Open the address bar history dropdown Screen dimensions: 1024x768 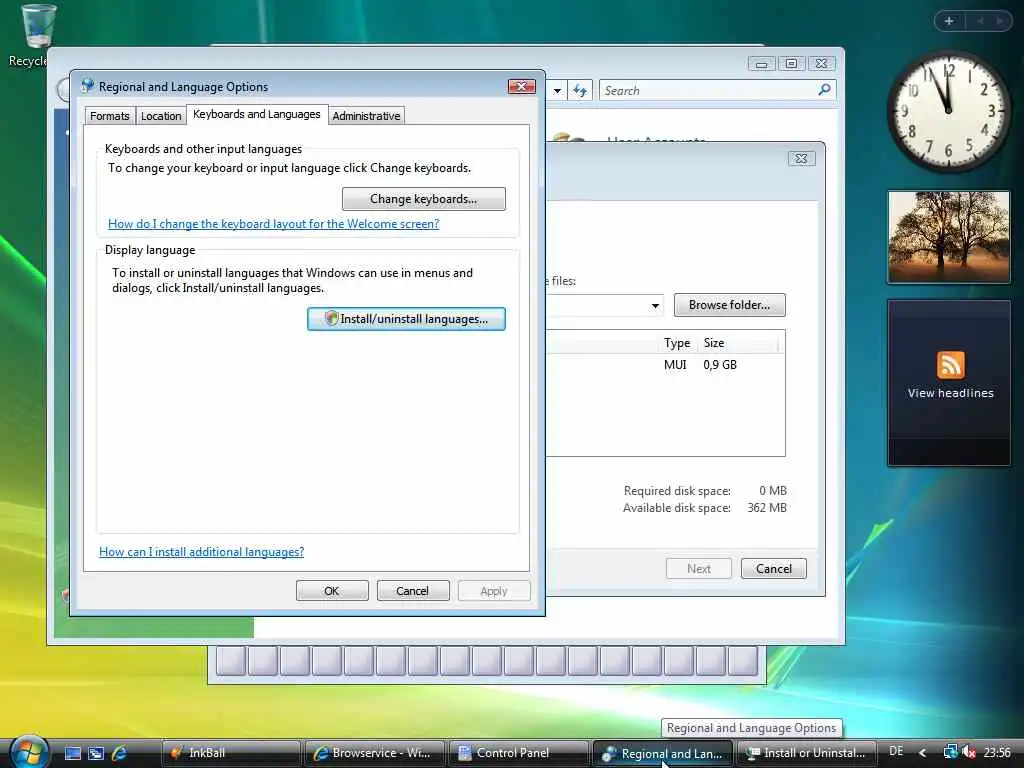557,90
